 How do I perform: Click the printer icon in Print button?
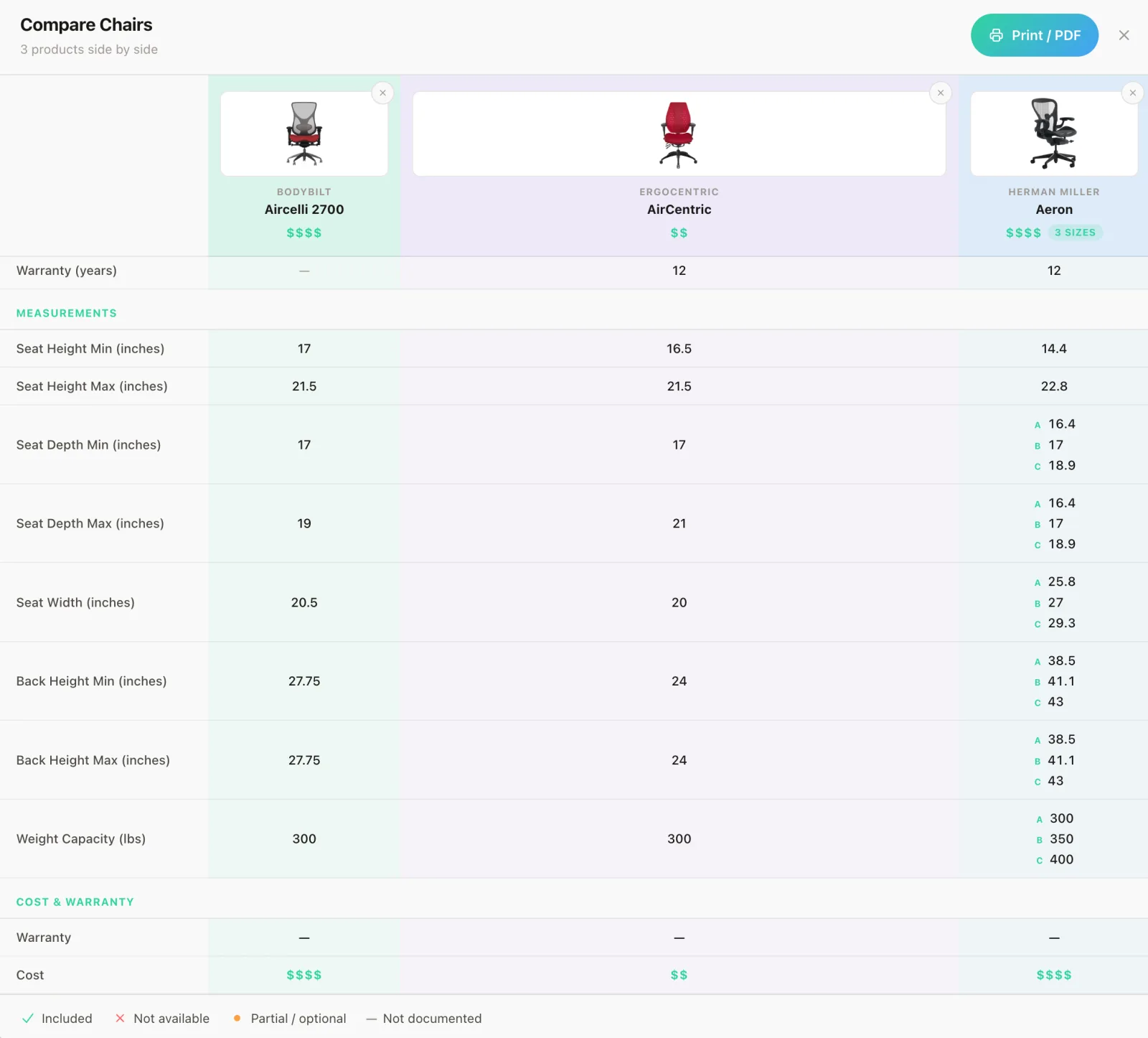tap(996, 35)
